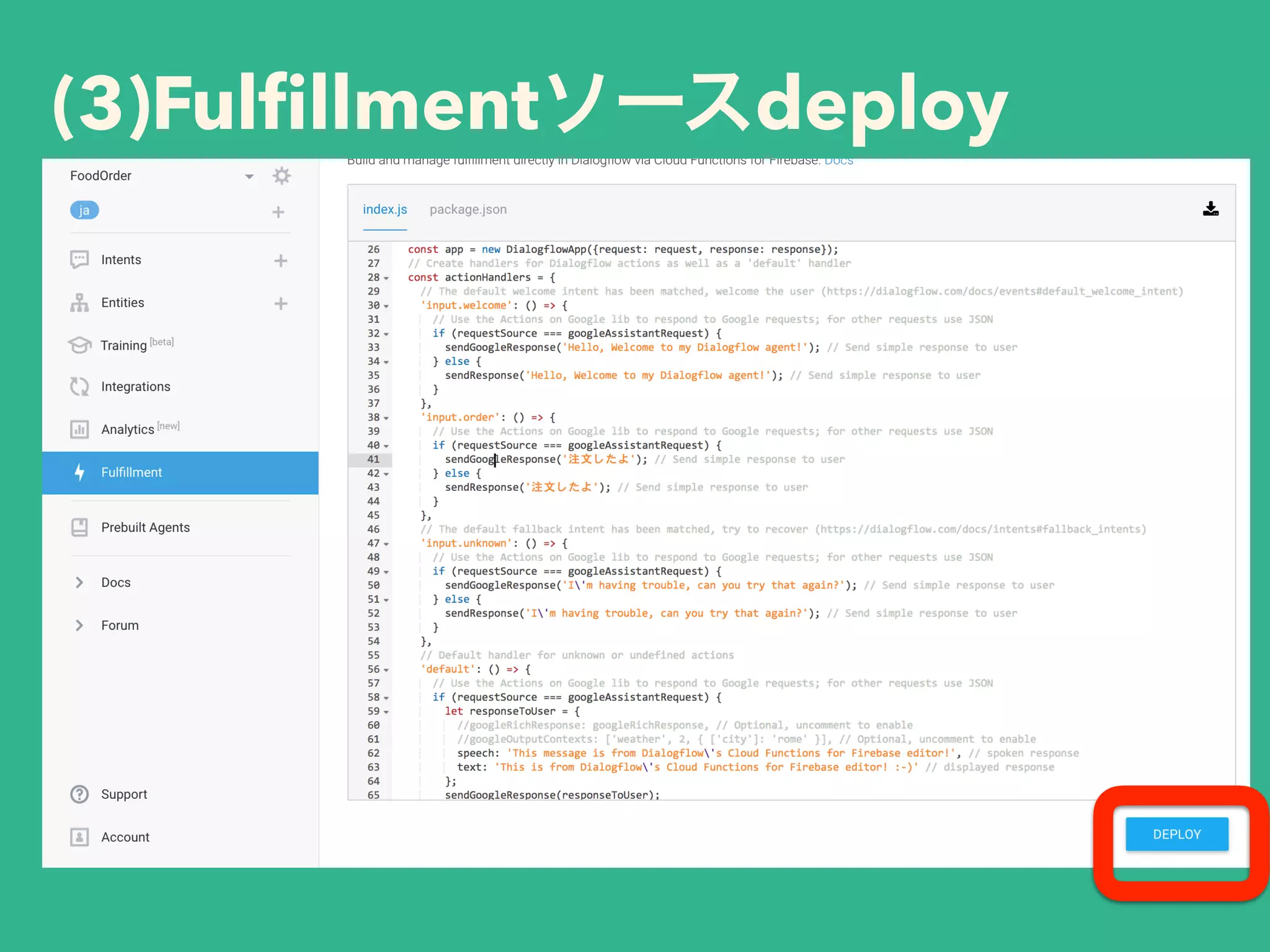Select the ja language badge
Viewport: 1270px width, 952px height.
[x=84, y=211]
